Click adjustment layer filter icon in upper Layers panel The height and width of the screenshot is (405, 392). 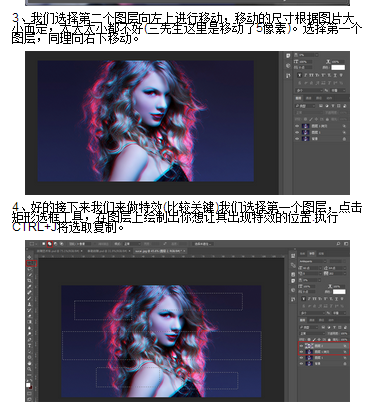[327, 106]
